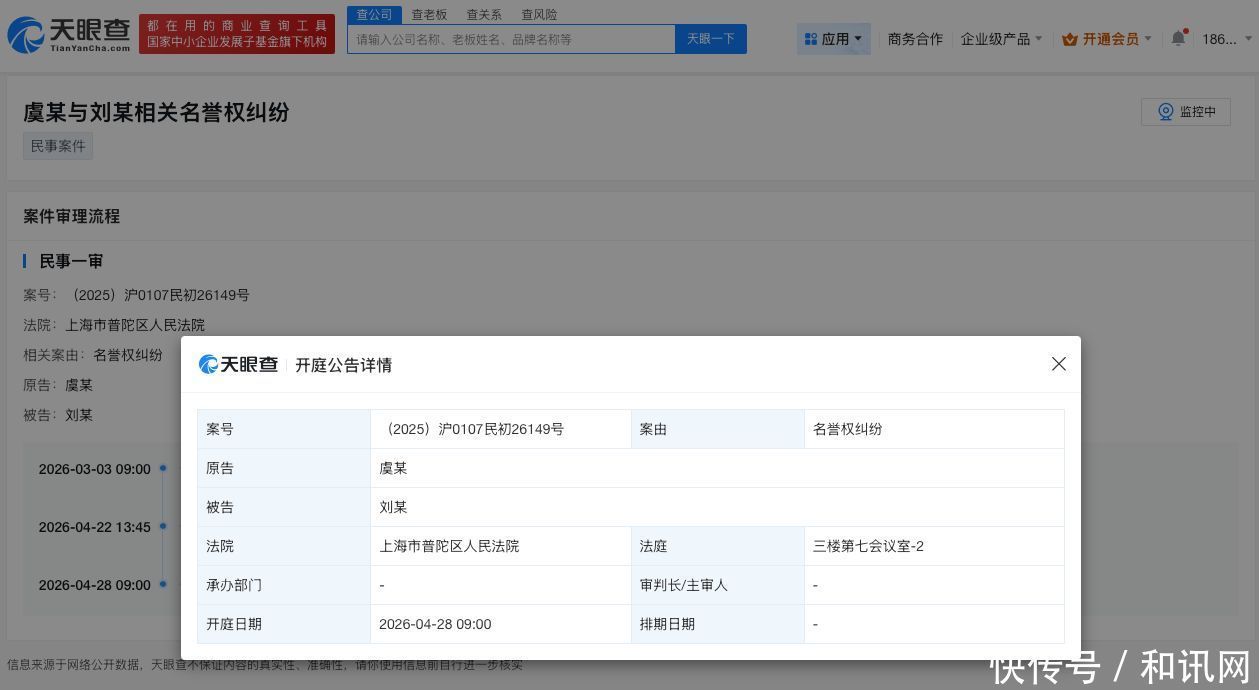
Task: Click the 监控中 monitoring button
Action: [1186, 112]
